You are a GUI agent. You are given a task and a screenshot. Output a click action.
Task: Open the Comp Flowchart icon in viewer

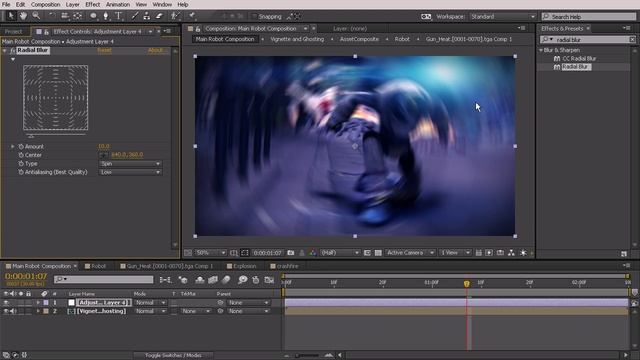point(511,253)
